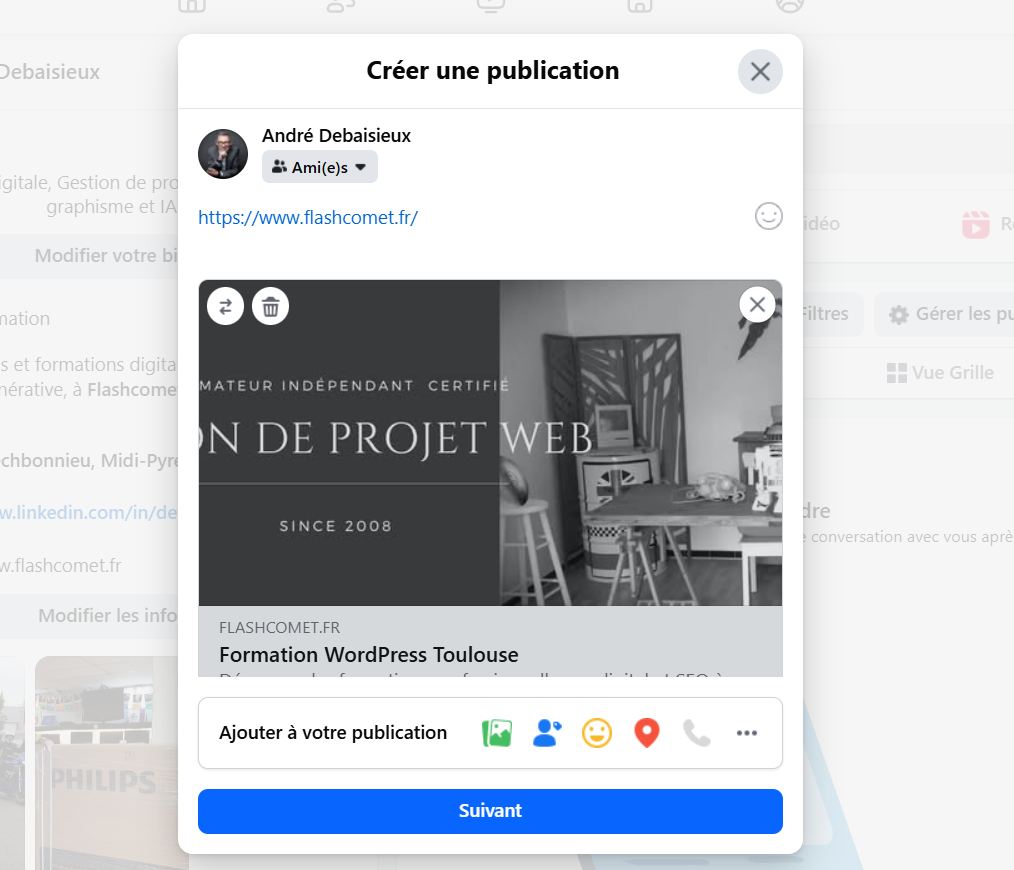Image resolution: width=1014 pixels, height=870 pixels.
Task: Remove the link preview with its X button
Action: point(757,304)
